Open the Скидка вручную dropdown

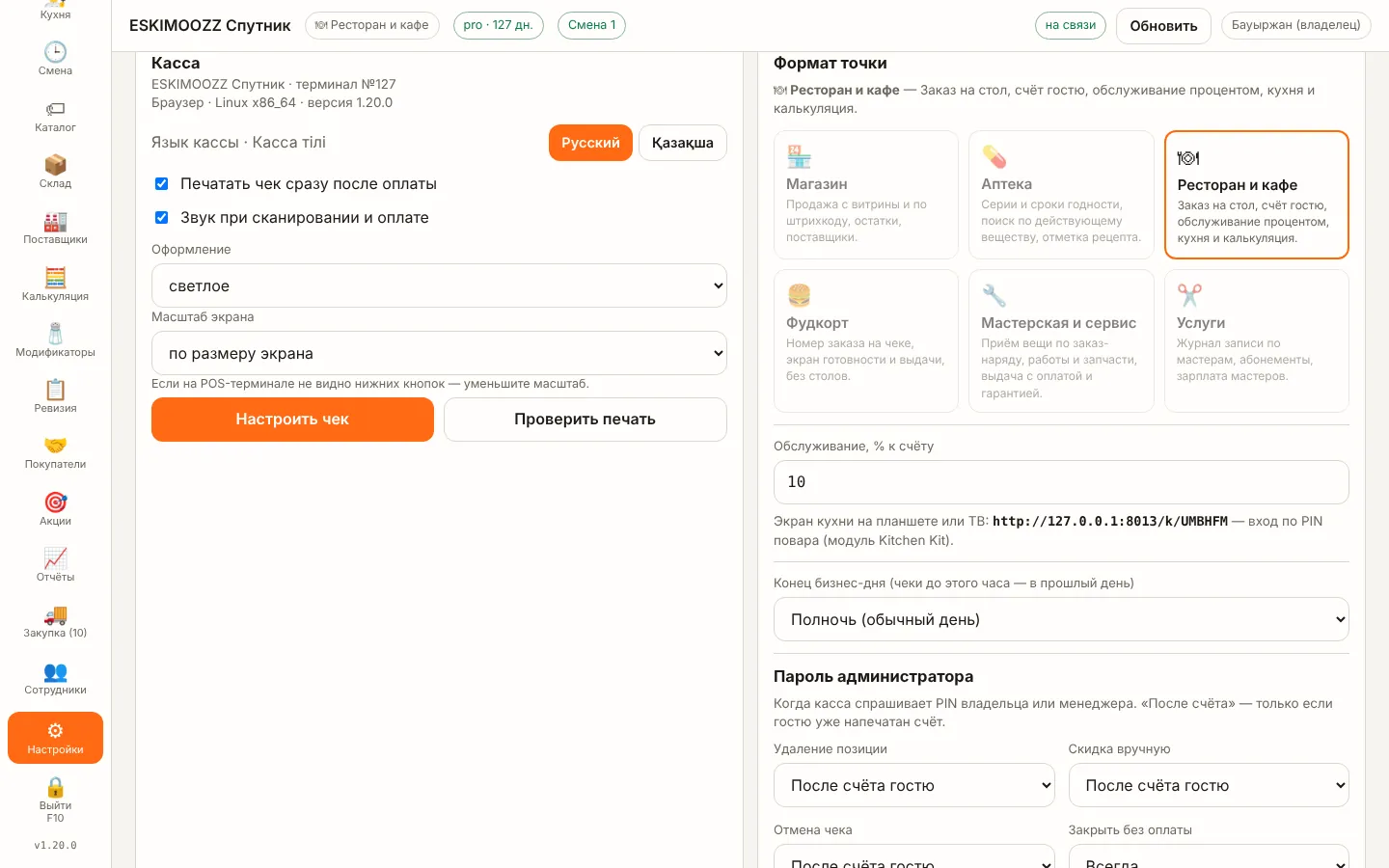point(1209,785)
